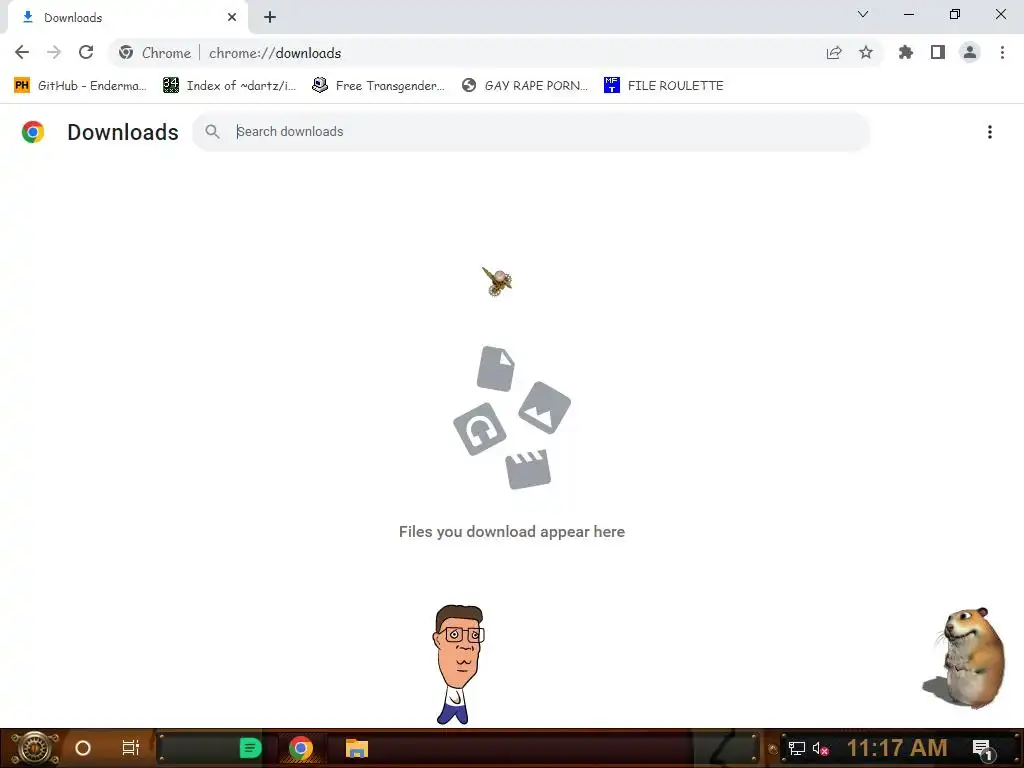Image resolution: width=1024 pixels, height=768 pixels.
Task: Focus the Search downloads field
Action: click(x=530, y=131)
